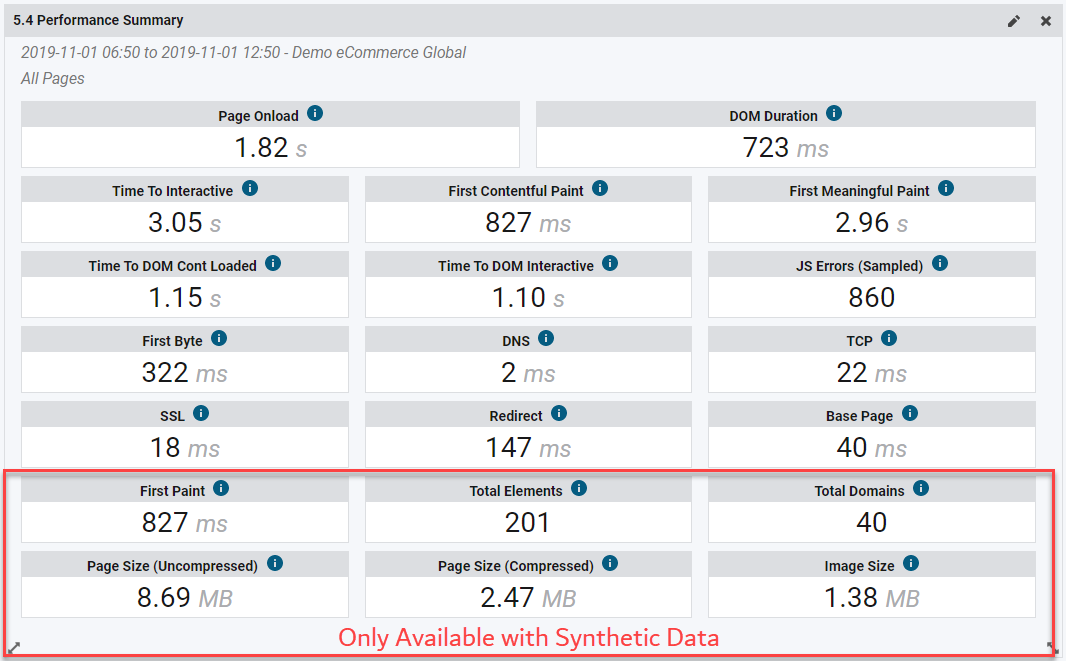
Task: Click the Total Elements value 201
Action: (x=527, y=522)
